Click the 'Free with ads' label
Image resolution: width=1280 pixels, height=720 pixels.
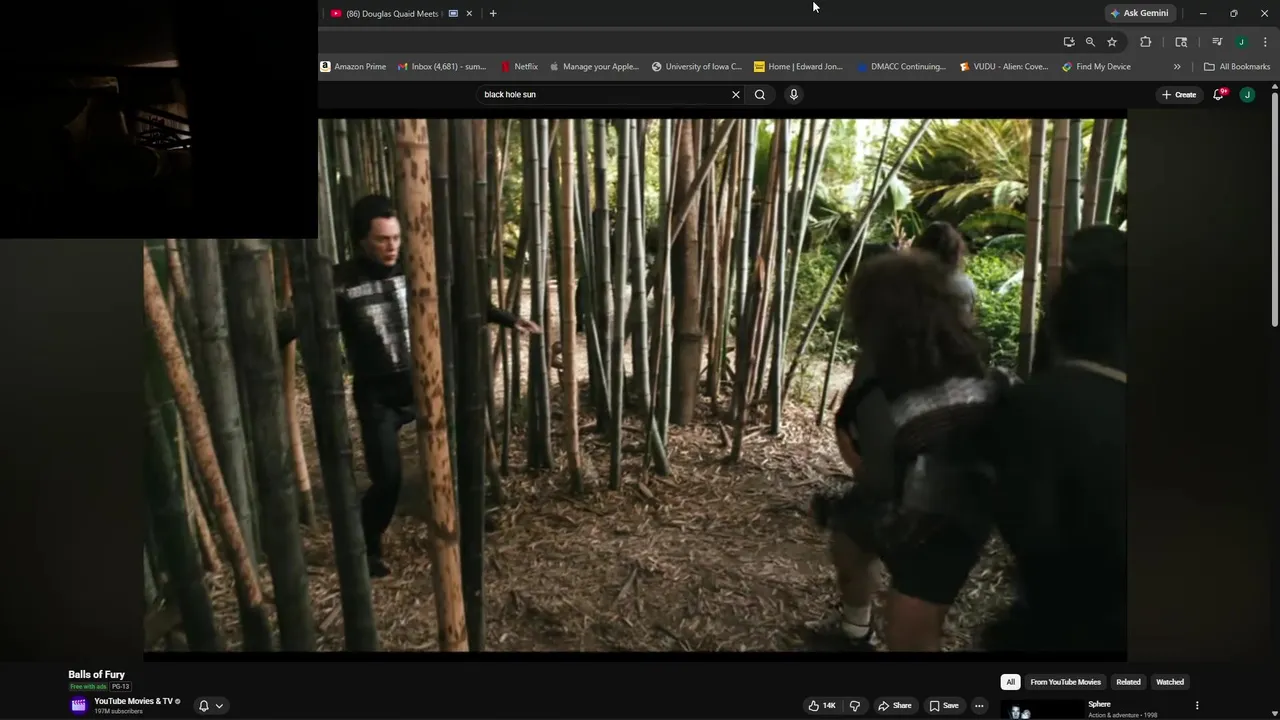[x=88, y=687]
